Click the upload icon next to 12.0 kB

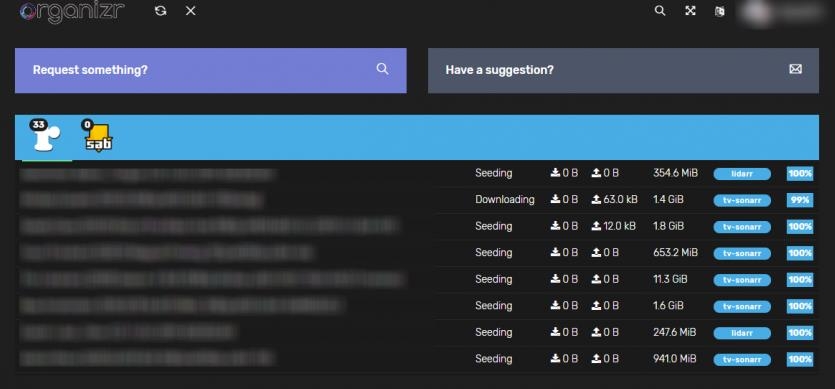[596, 225]
